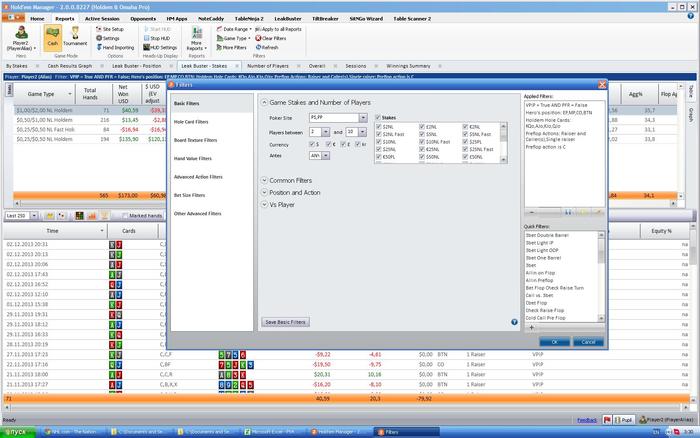Click Cancel in the Filters dialog

pos(588,342)
